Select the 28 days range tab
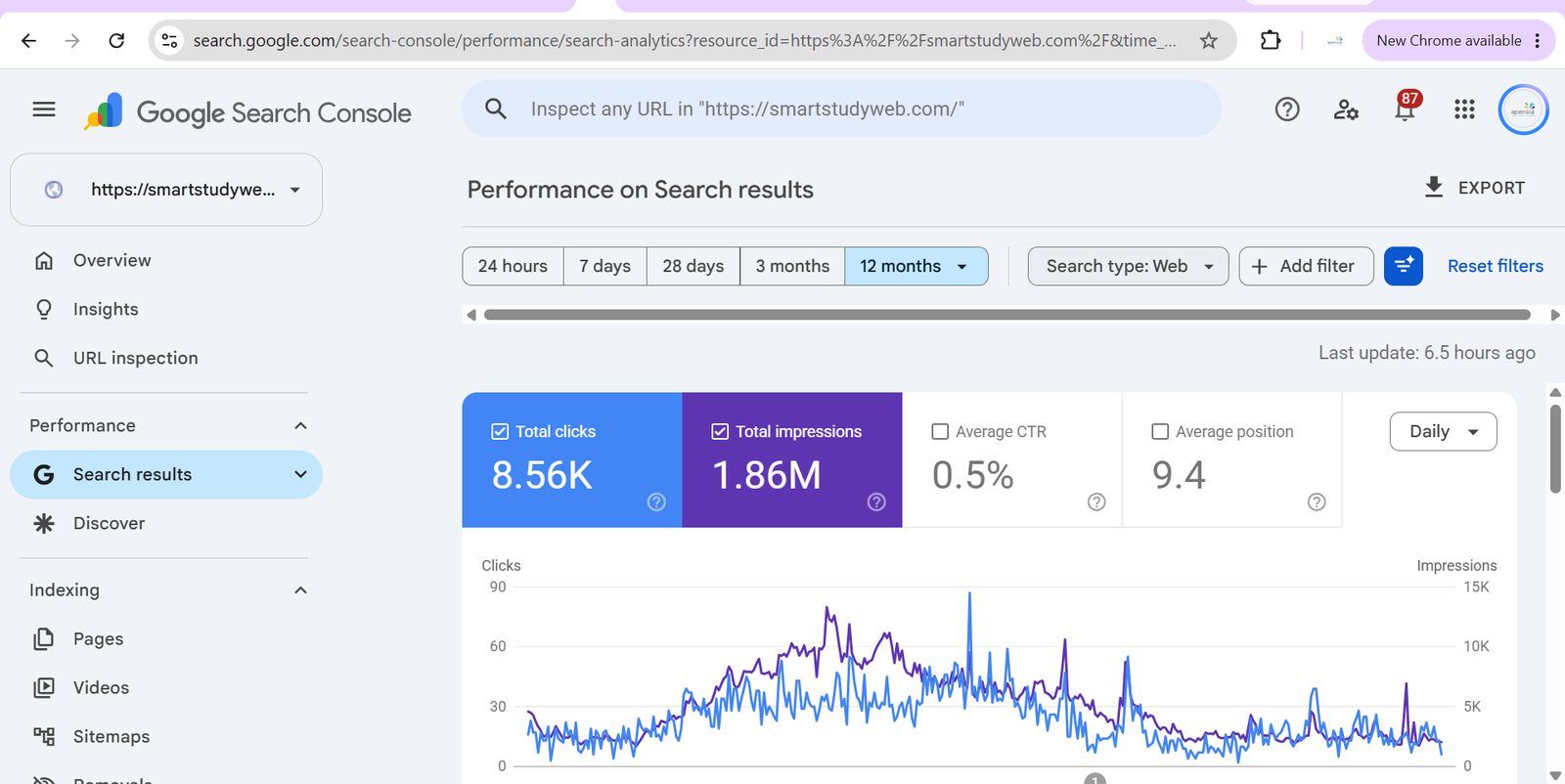This screenshot has height=784, width=1565. pyautogui.click(x=693, y=266)
